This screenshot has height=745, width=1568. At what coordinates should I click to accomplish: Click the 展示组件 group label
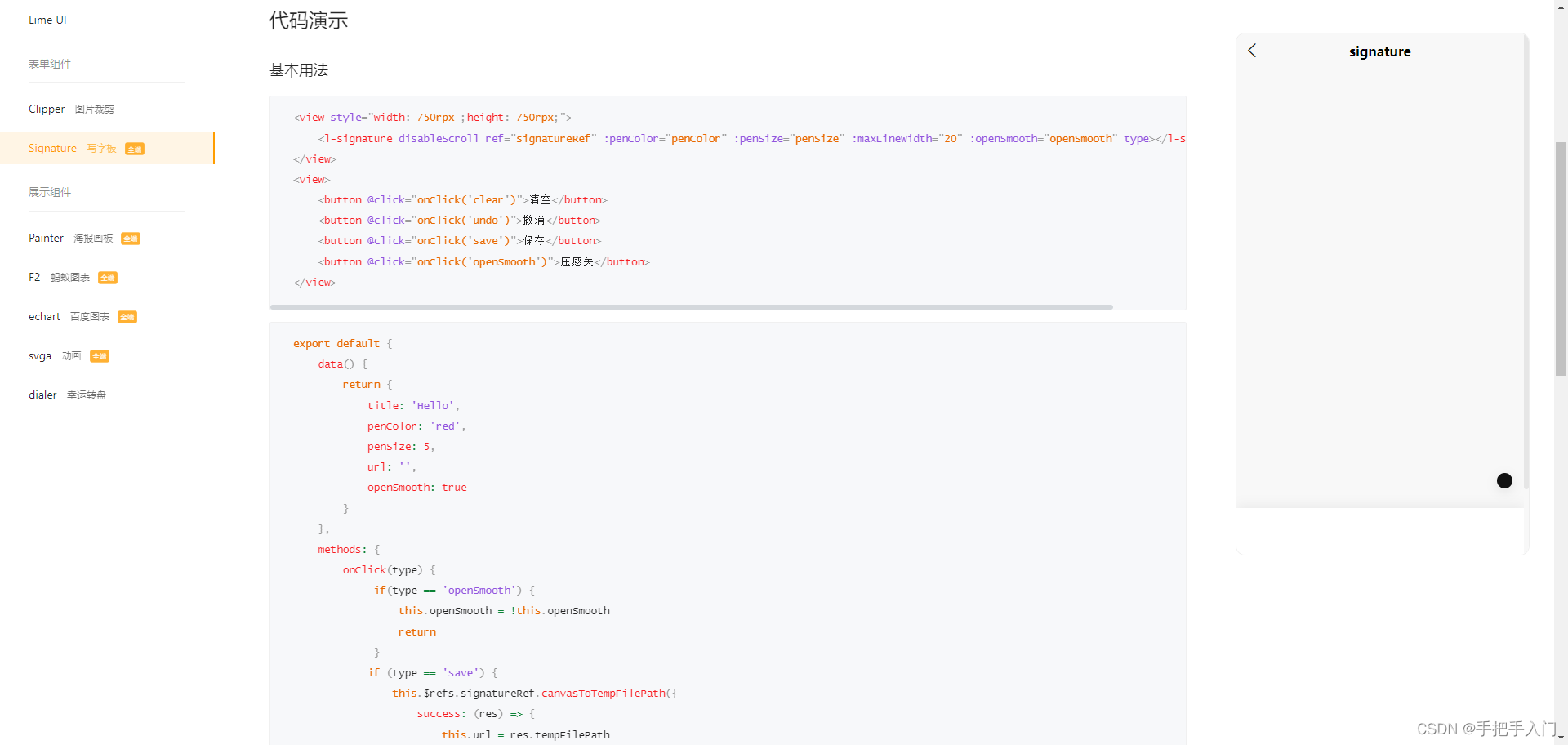[50, 192]
